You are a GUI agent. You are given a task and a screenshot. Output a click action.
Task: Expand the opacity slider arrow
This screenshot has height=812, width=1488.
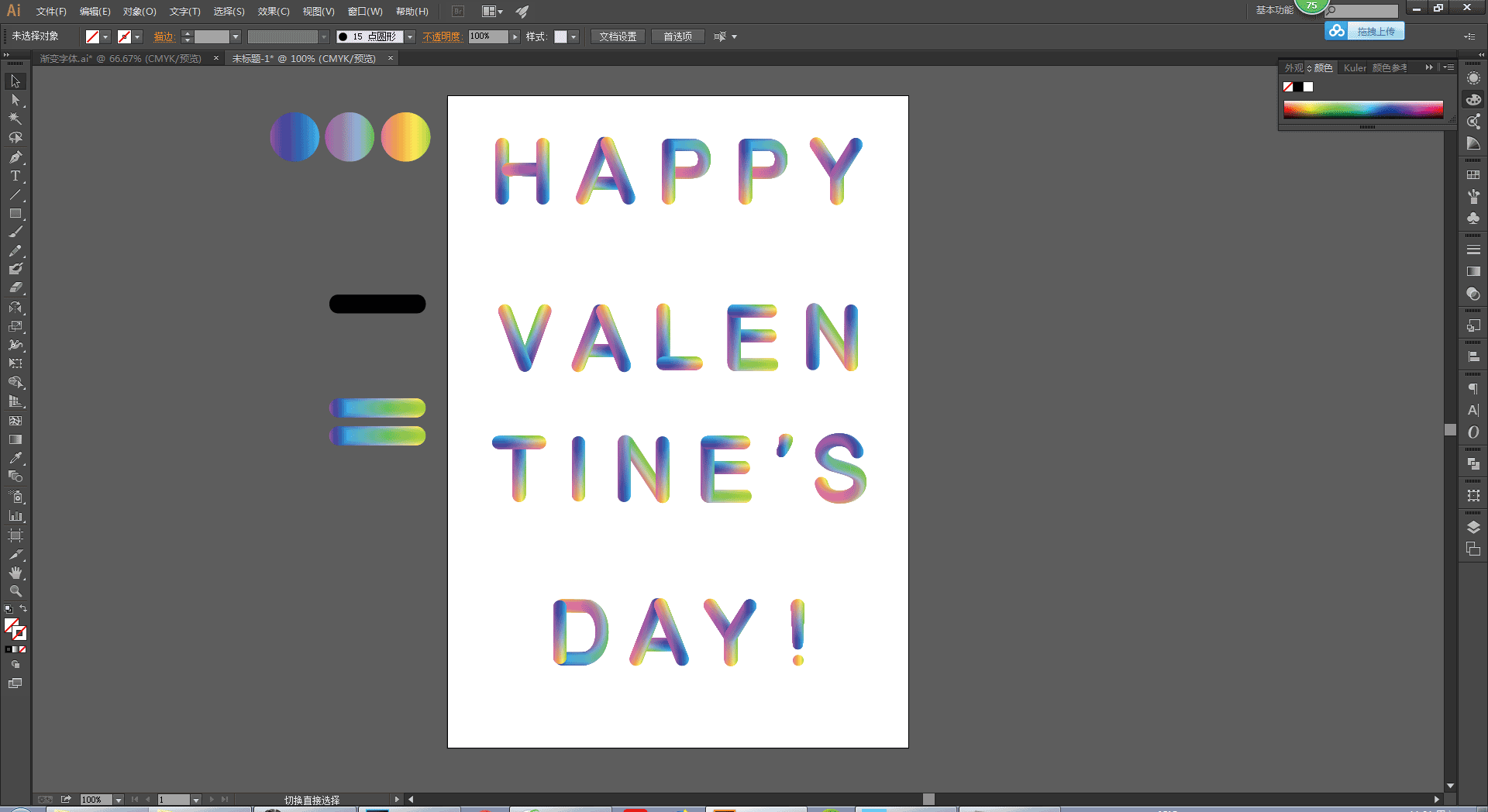[515, 37]
